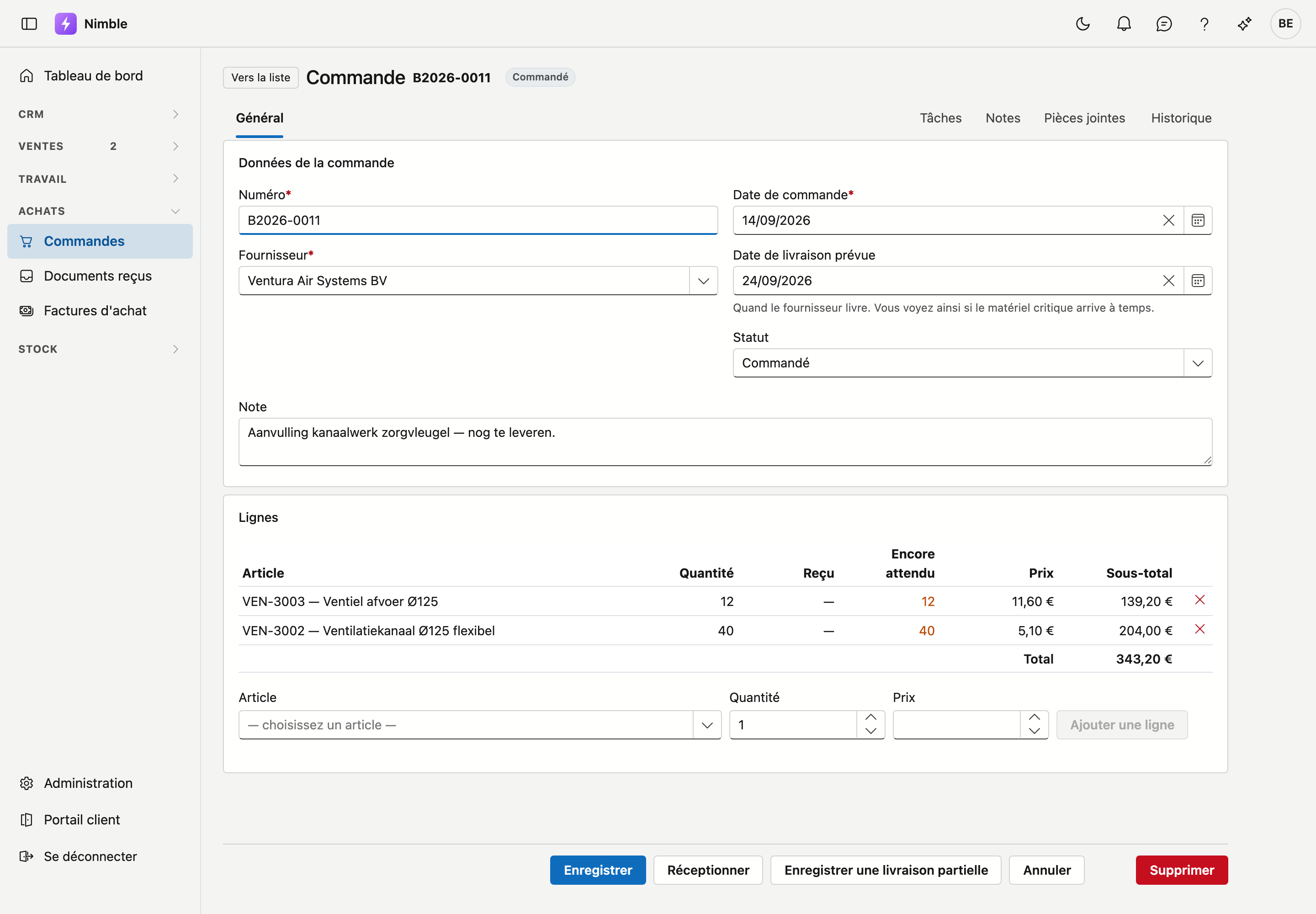This screenshot has height=914, width=1316.
Task: Open the AI sparkles assistant icon
Action: click(1244, 23)
